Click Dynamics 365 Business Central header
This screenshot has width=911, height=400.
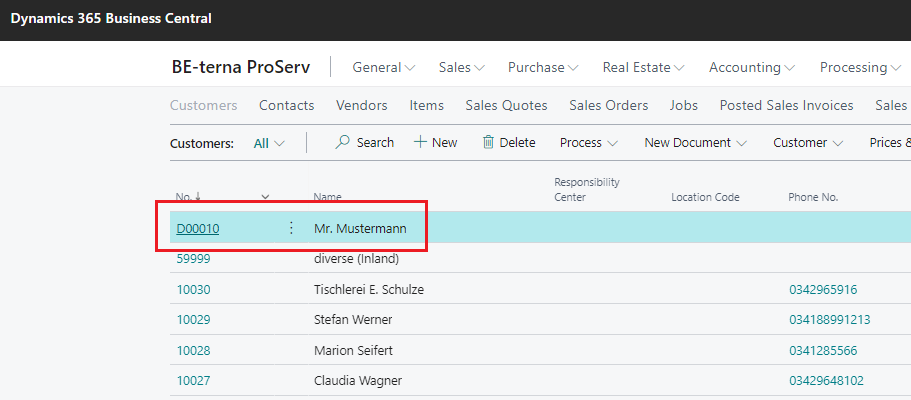pyautogui.click(x=111, y=19)
